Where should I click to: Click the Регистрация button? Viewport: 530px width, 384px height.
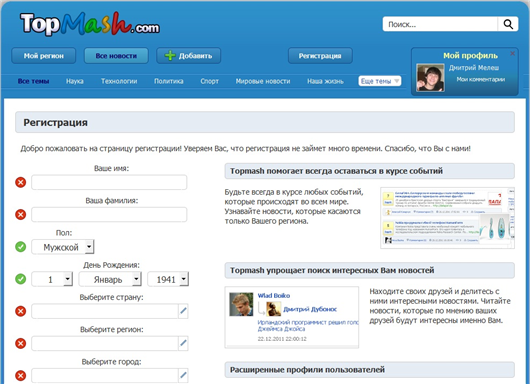(320, 55)
